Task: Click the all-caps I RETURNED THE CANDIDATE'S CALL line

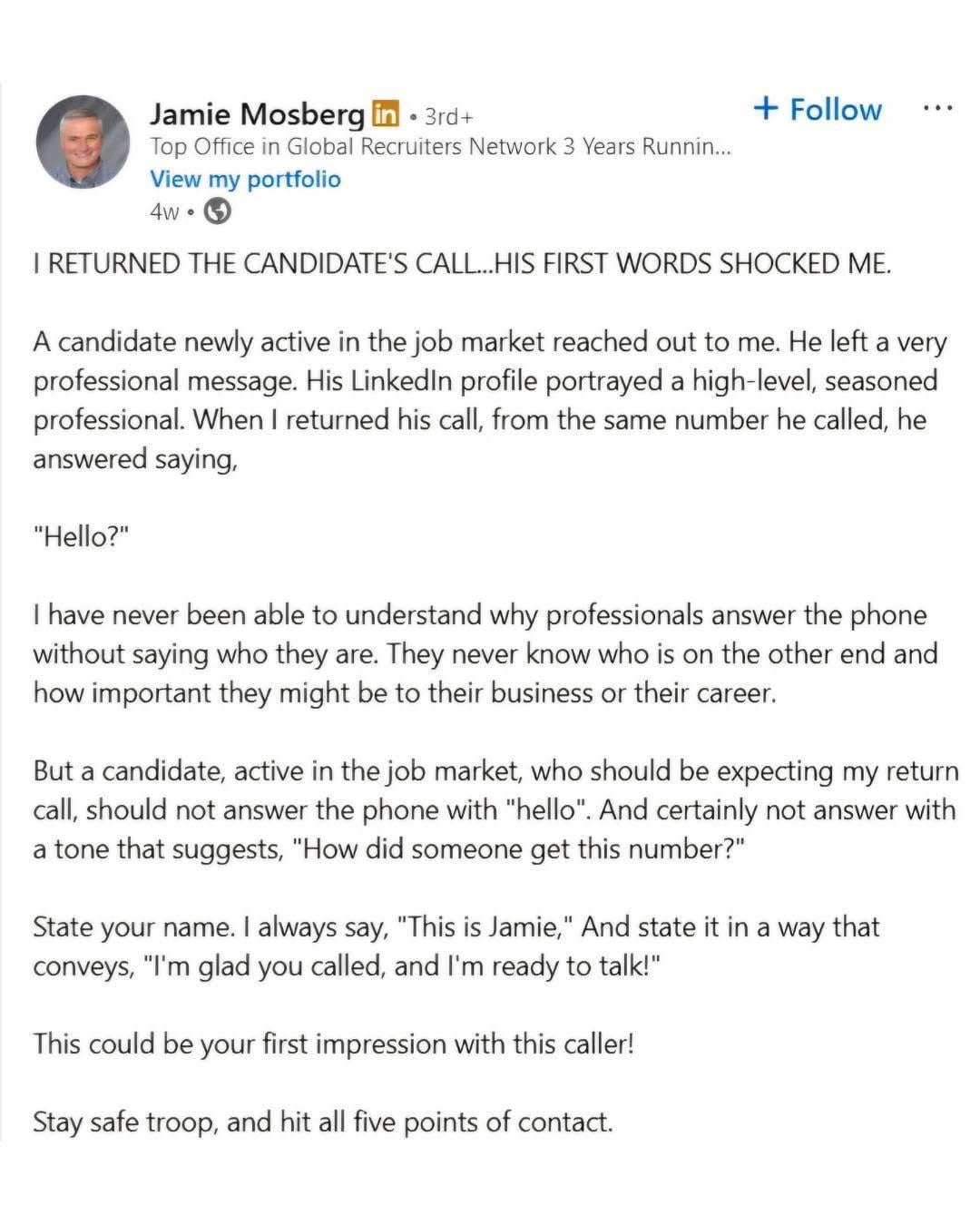Action: 462,264
